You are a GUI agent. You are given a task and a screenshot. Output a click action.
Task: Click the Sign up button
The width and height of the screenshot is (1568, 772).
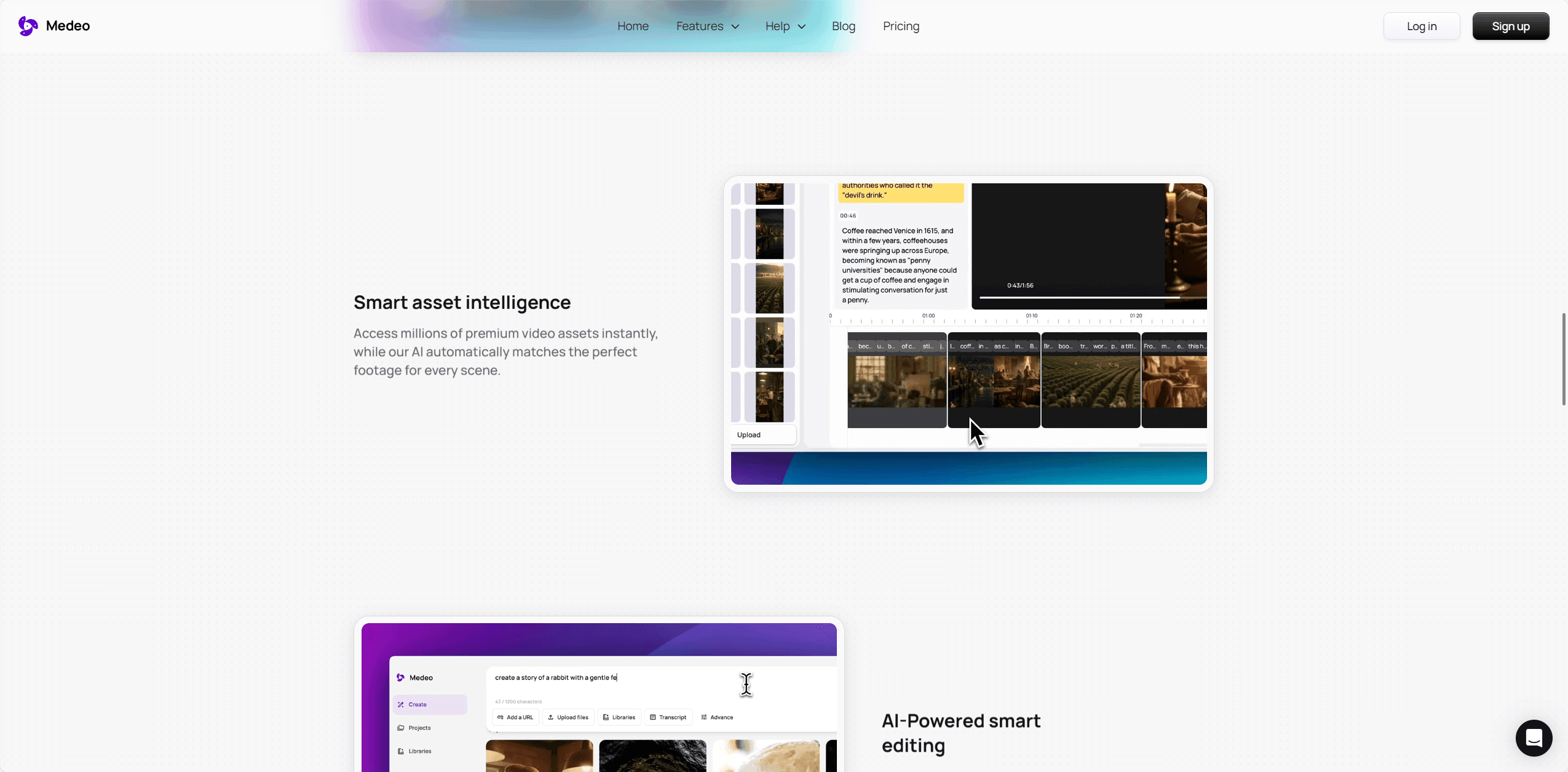point(1510,26)
